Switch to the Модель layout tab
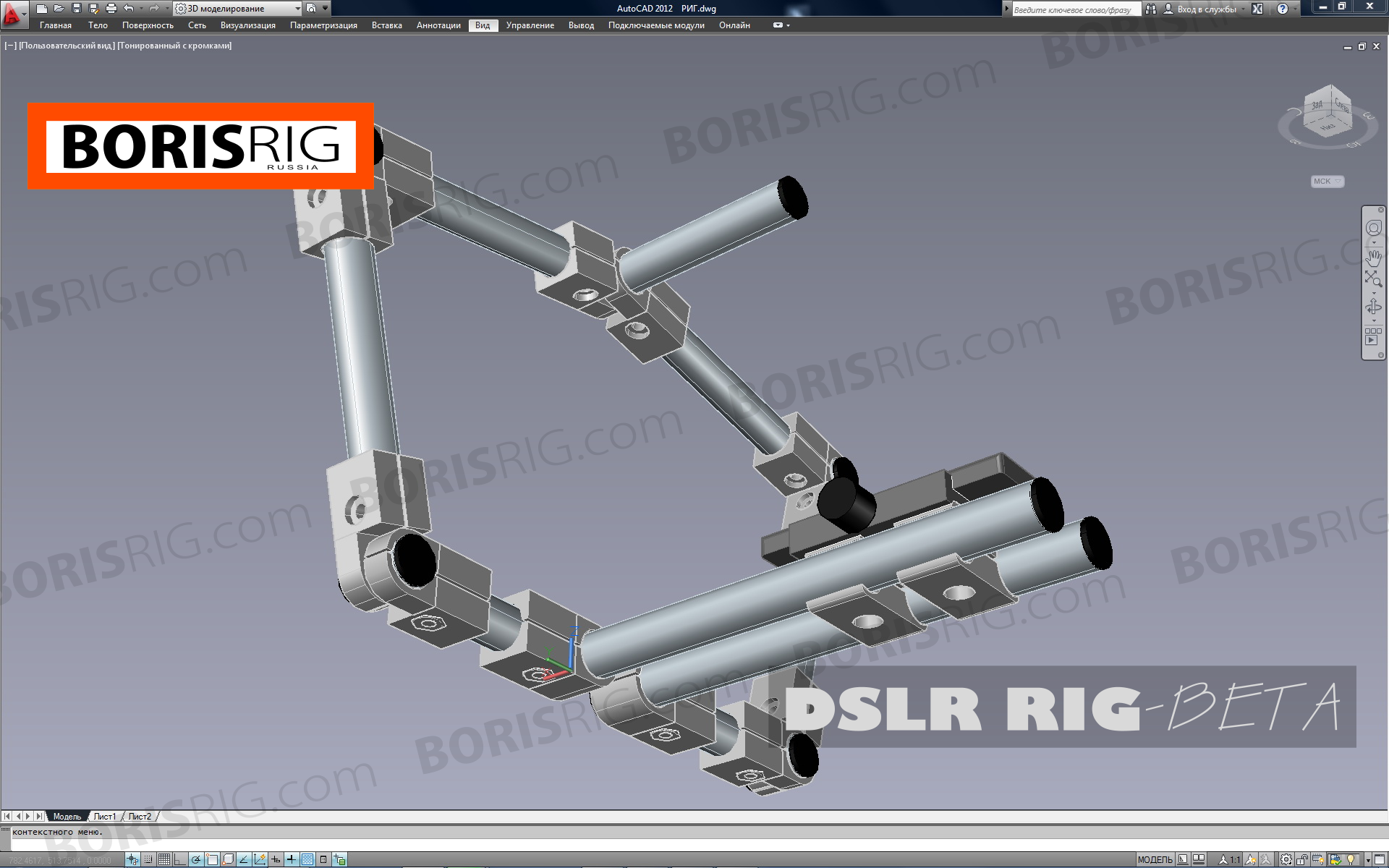This screenshot has width=1389, height=868. pyautogui.click(x=67, y=817)
